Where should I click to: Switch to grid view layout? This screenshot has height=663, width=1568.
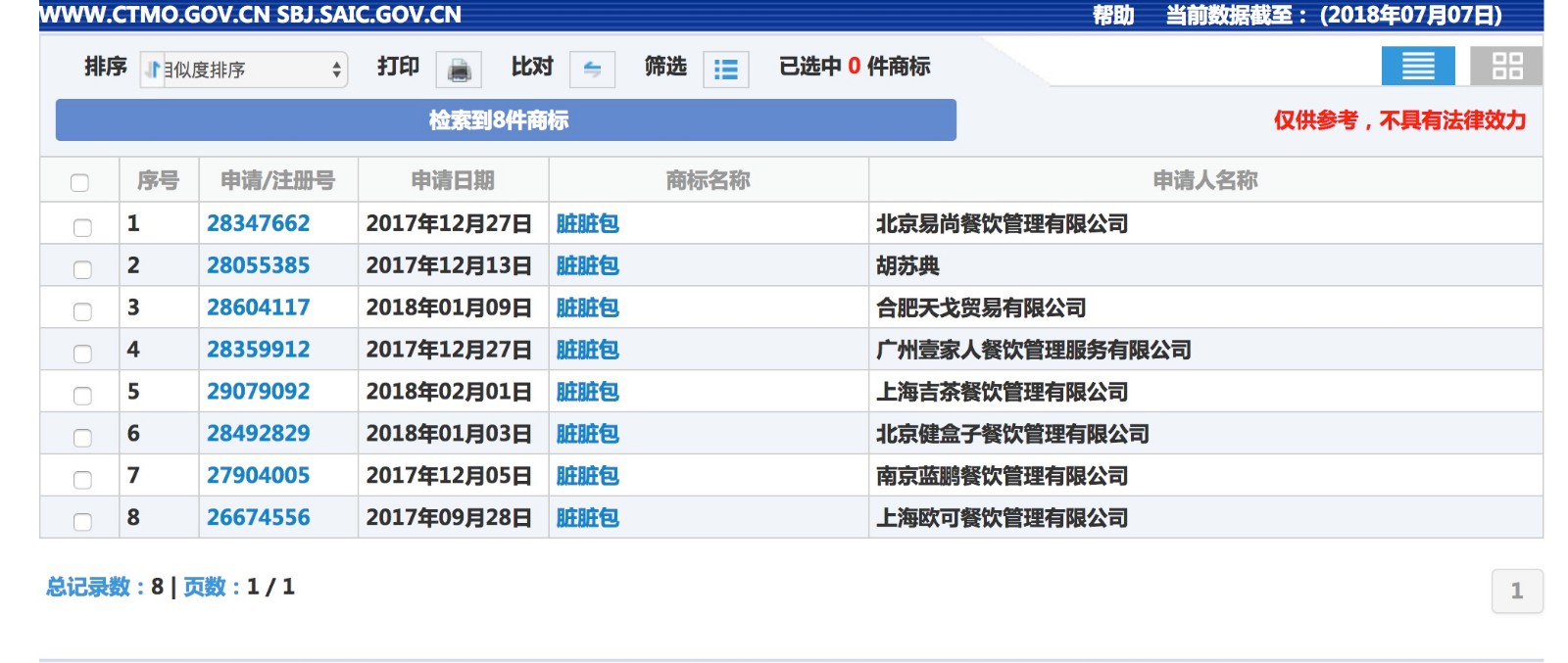tap(1506, 67)
